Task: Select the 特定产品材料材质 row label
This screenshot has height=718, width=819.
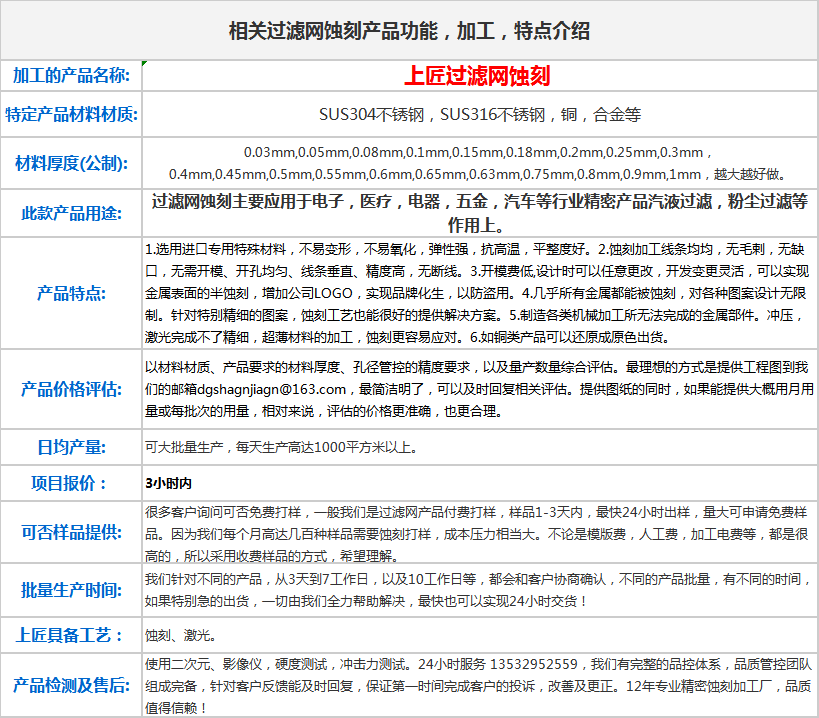Action: (x=71, y=113)
